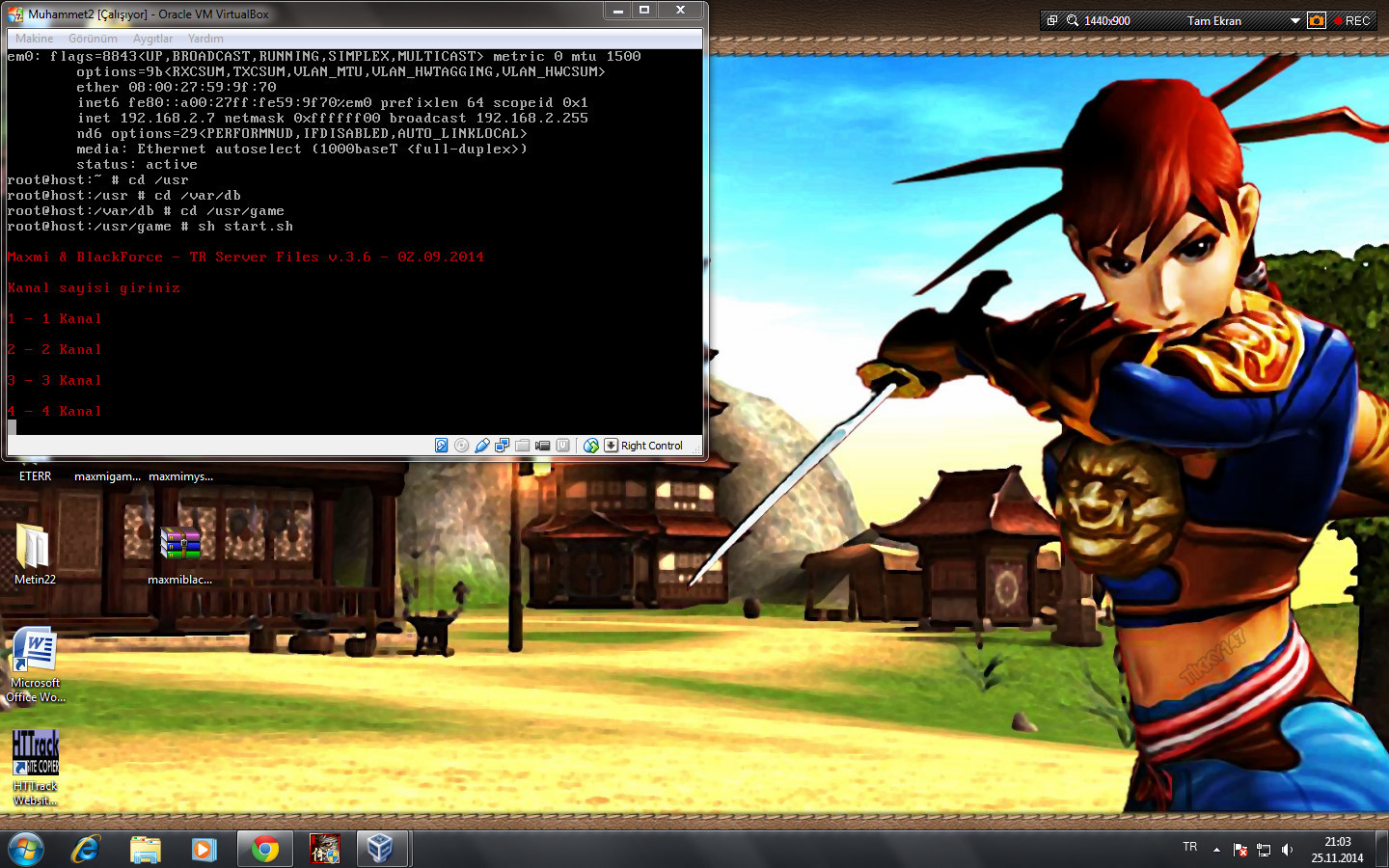Open the network tray icon
The width and height of the screenshot is (1389, 868).
pos(1264,850)
